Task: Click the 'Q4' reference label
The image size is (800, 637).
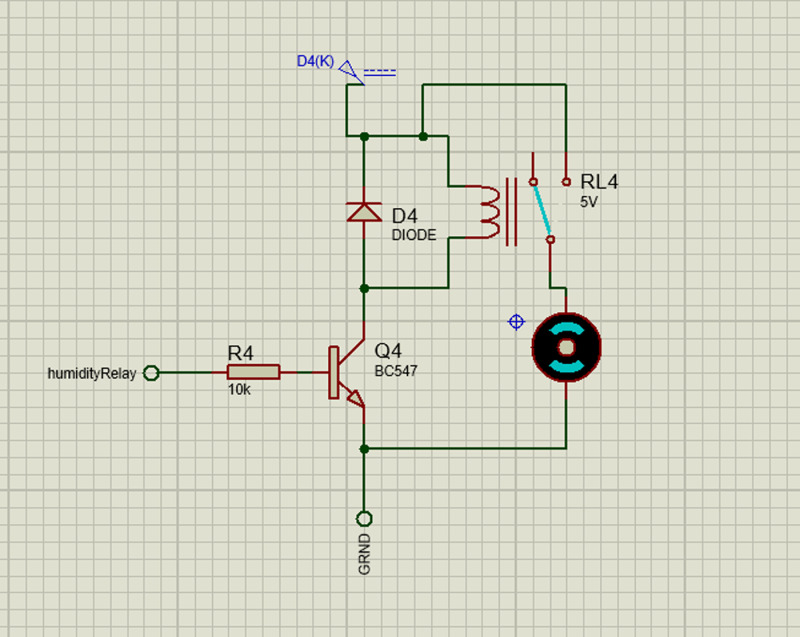Action: pyautogui.click(x=388, y=351)
